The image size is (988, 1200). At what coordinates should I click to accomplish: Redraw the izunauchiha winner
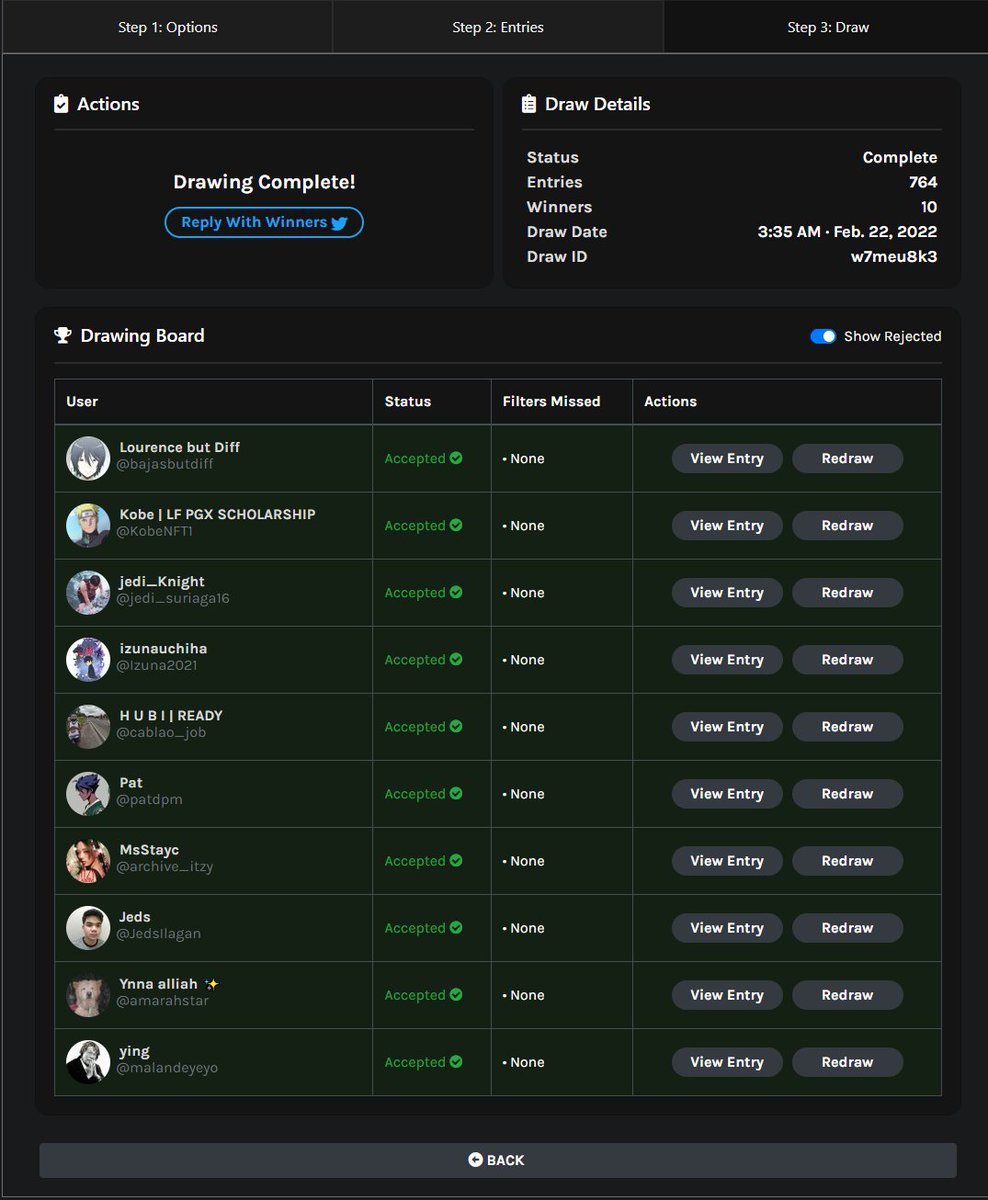click(848, 659)
